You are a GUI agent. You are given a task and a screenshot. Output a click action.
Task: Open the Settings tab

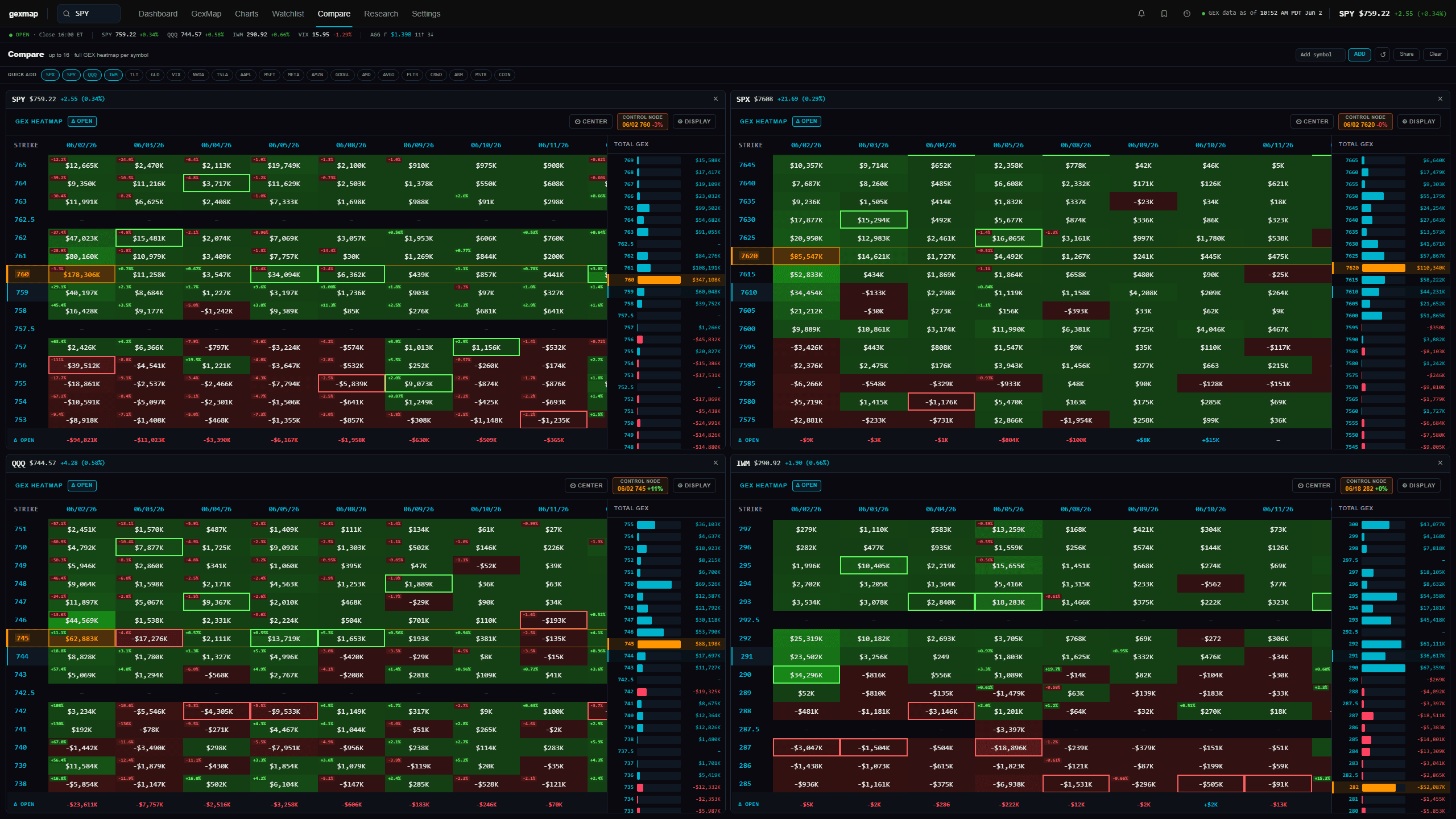[x=426, y=14]
